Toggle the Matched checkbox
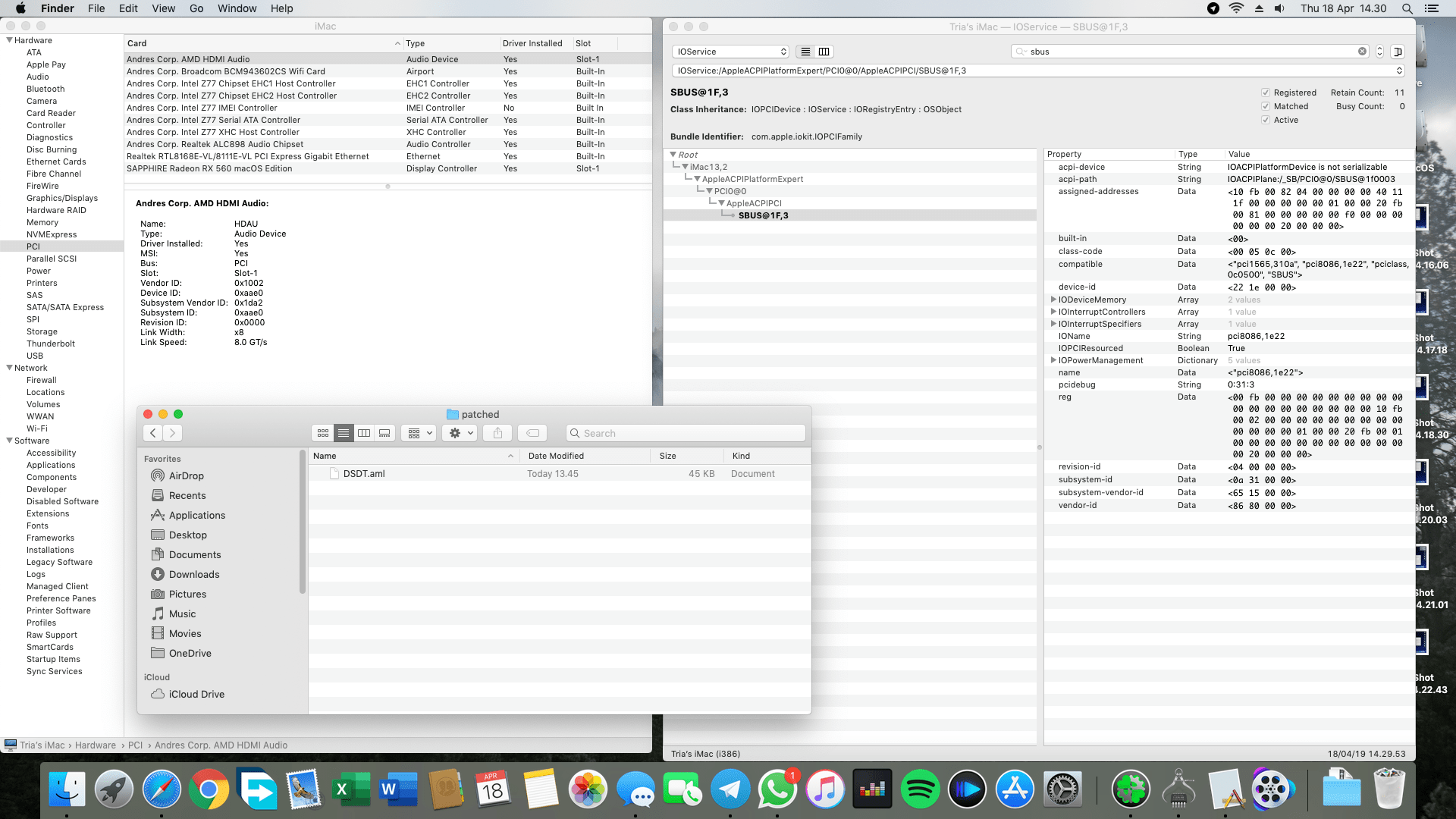1456x819 pixels. pos(1265,106)
